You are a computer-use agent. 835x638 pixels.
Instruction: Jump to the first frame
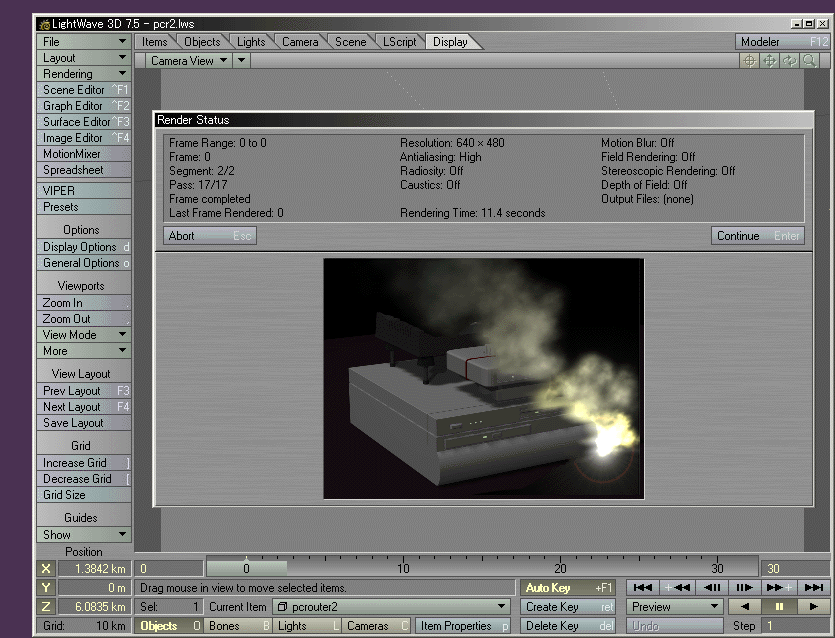pos(643,588)
